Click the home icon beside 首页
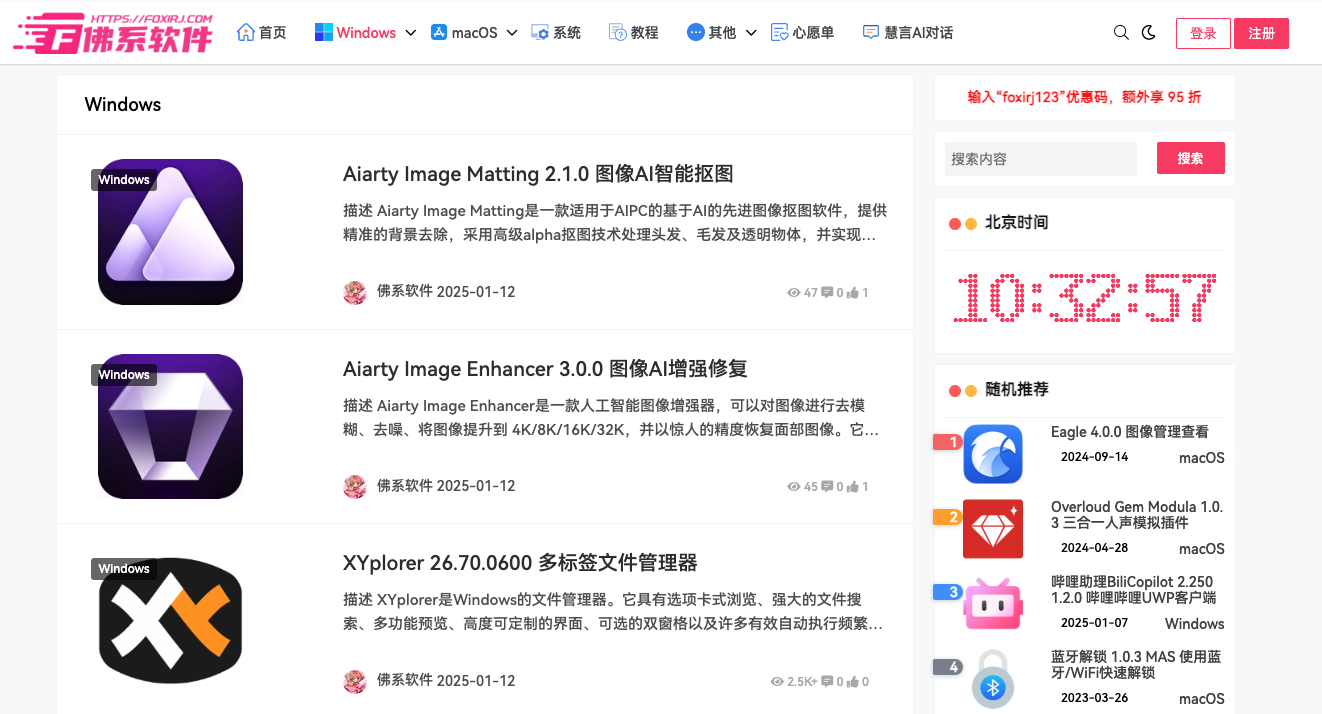 [246, 32]
